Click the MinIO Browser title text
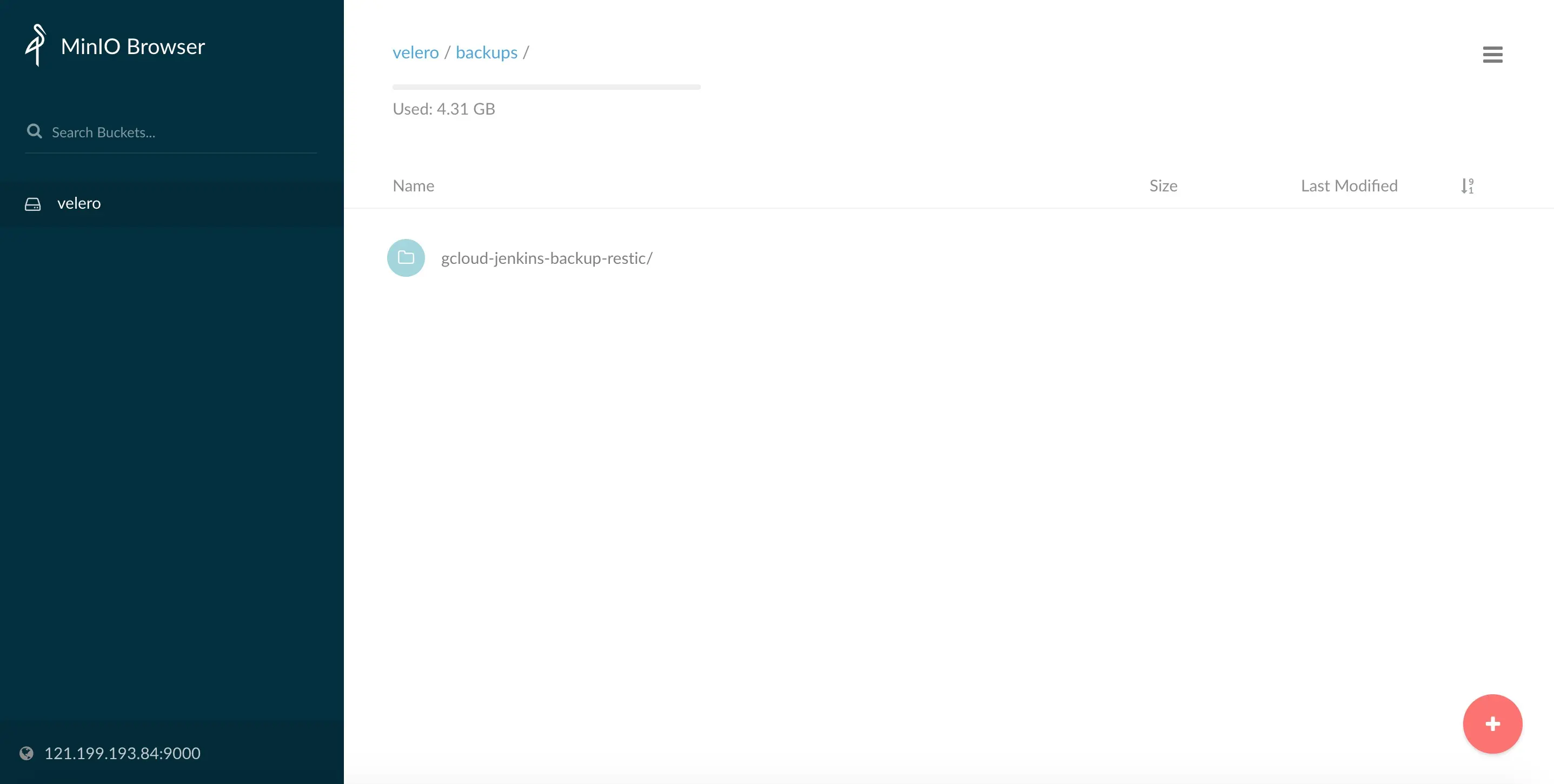The width and height of the screenshot is (1554, 784). point(132,46)
